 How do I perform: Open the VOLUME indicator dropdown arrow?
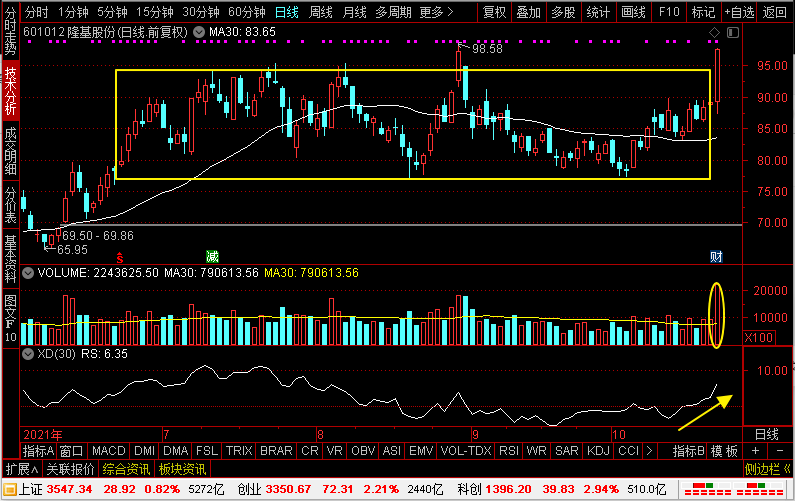click(27, 271)
